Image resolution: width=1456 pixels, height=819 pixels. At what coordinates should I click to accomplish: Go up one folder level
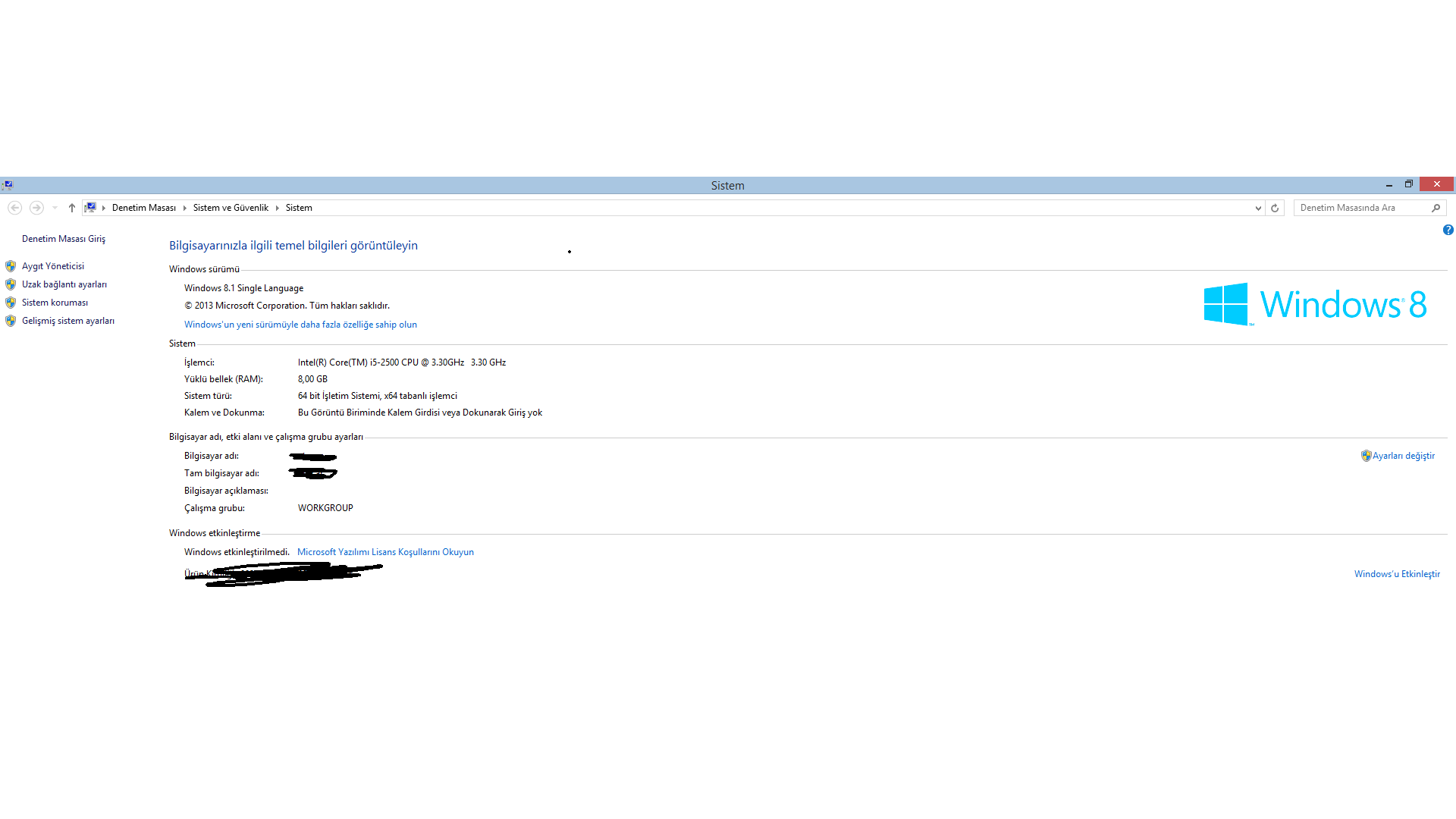72,208
